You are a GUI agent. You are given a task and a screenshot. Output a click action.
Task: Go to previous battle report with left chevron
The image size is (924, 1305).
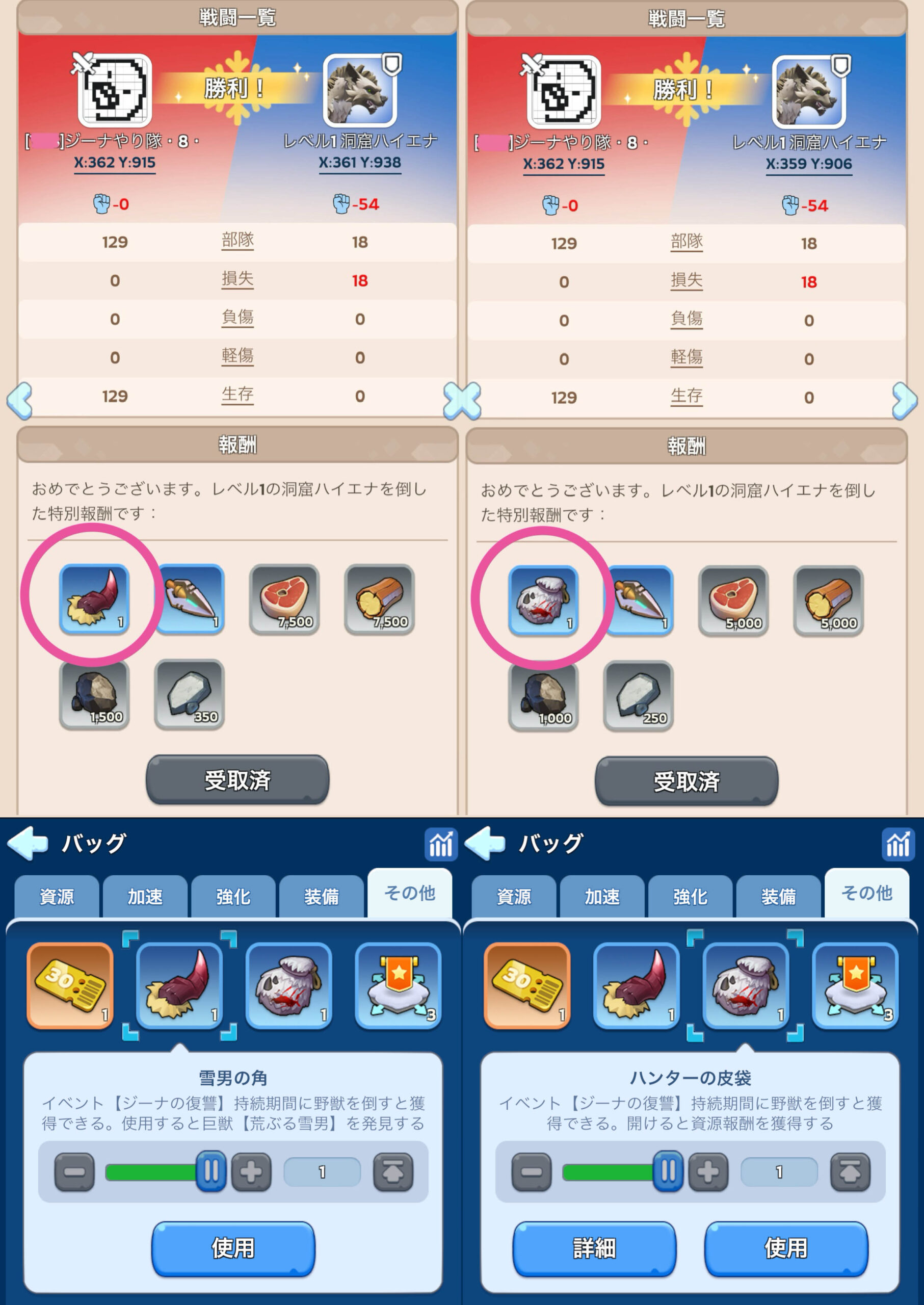[19, 401]
